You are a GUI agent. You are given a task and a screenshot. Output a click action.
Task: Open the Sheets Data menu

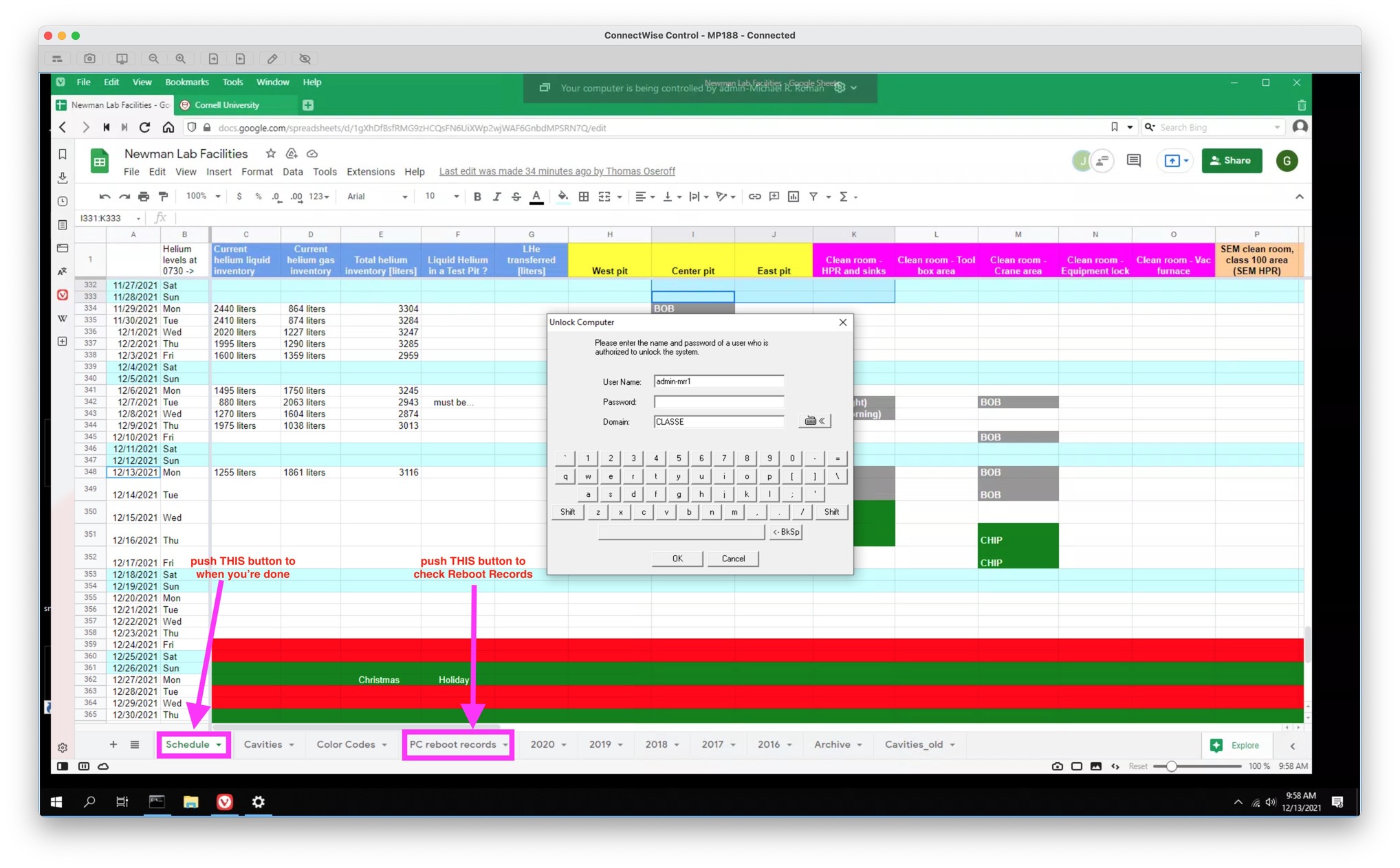point(292,172)
